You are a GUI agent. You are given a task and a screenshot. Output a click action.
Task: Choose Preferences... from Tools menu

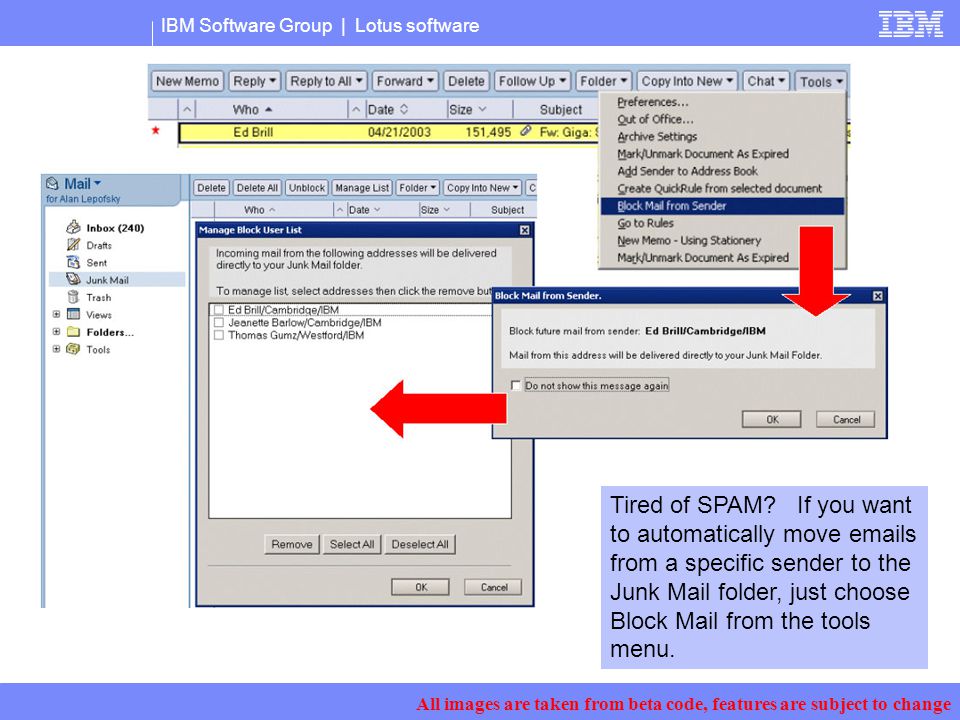tap(653, 102)
